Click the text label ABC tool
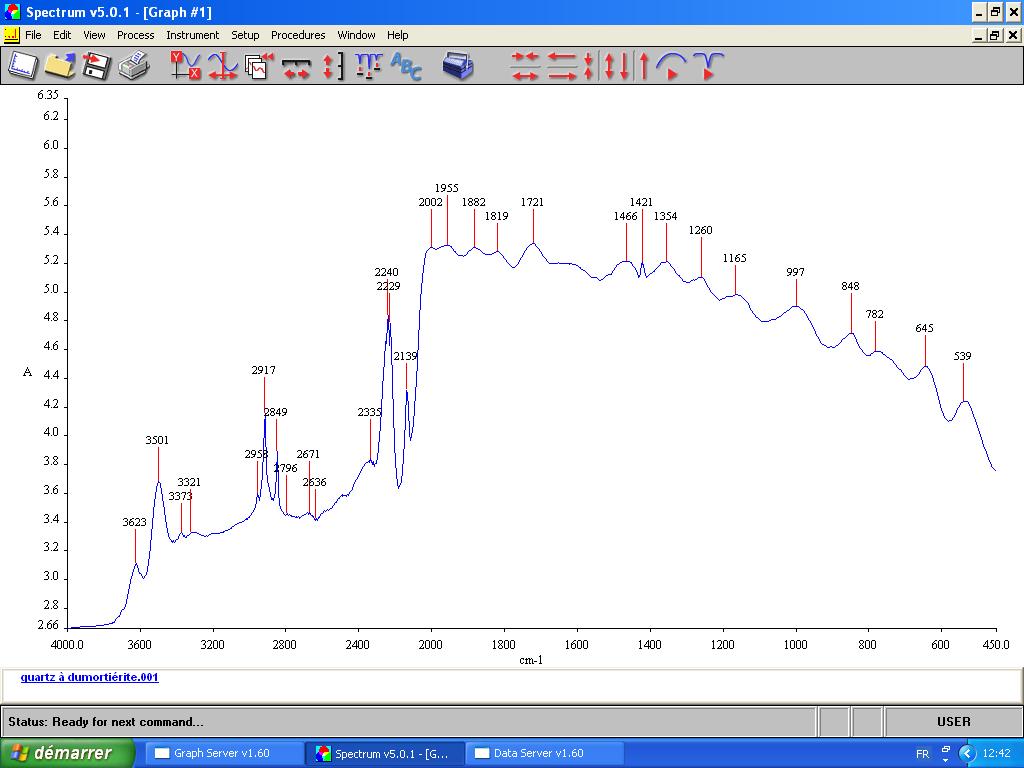The width and height of the screenshot is (1024, 768). [406, 66]
